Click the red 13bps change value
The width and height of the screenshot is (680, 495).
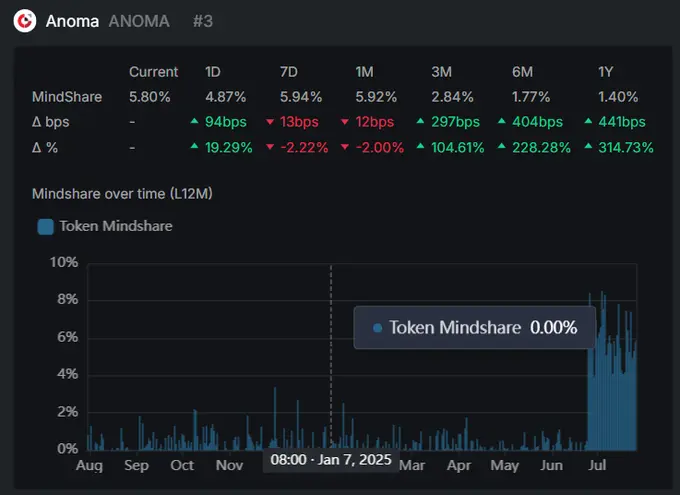[299, 122]
